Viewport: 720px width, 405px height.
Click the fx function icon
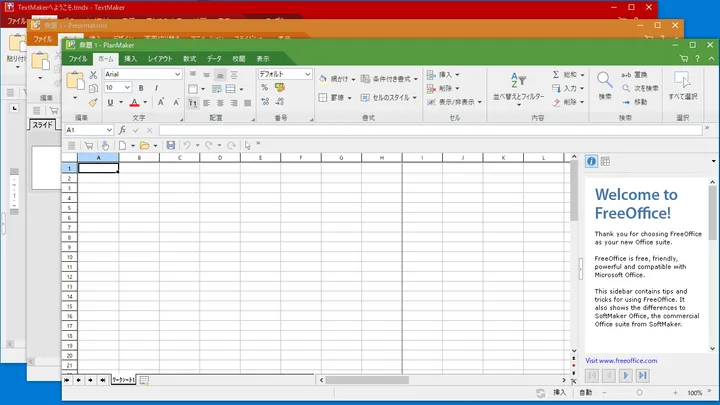(x=123, y=130)
